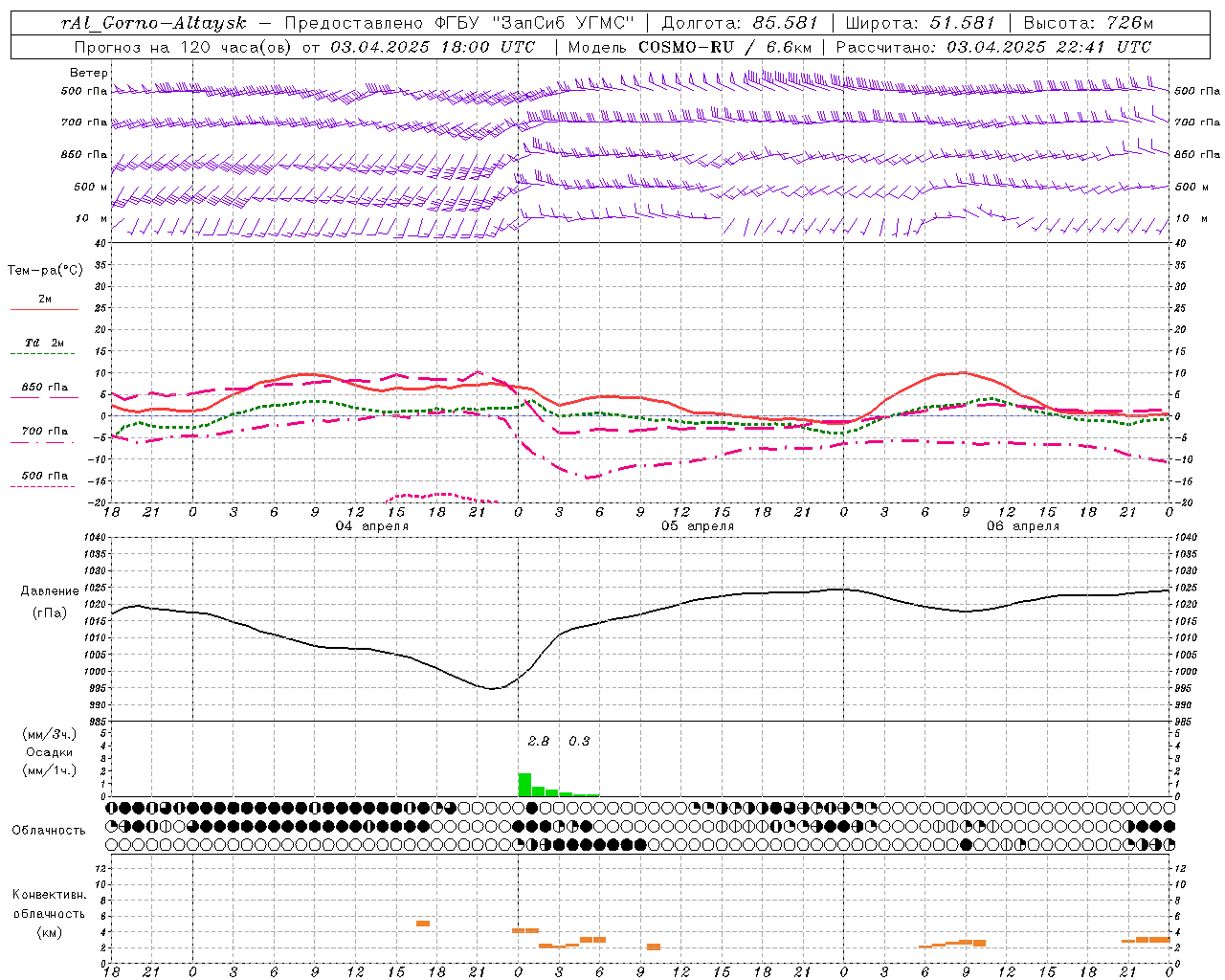Click the '06 апреля' date label
This screenshot has width=1225, height=980.
pos(1023,526)
